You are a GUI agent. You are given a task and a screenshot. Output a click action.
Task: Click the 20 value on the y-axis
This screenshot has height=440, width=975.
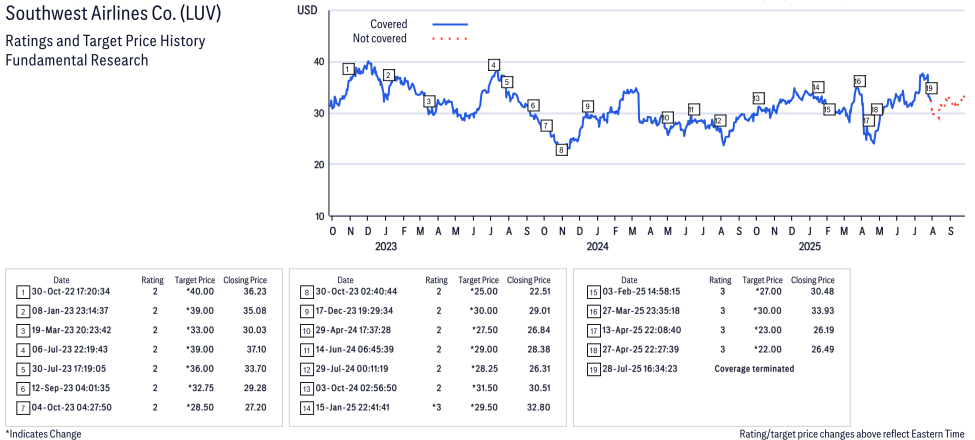[x=318, y=165]
